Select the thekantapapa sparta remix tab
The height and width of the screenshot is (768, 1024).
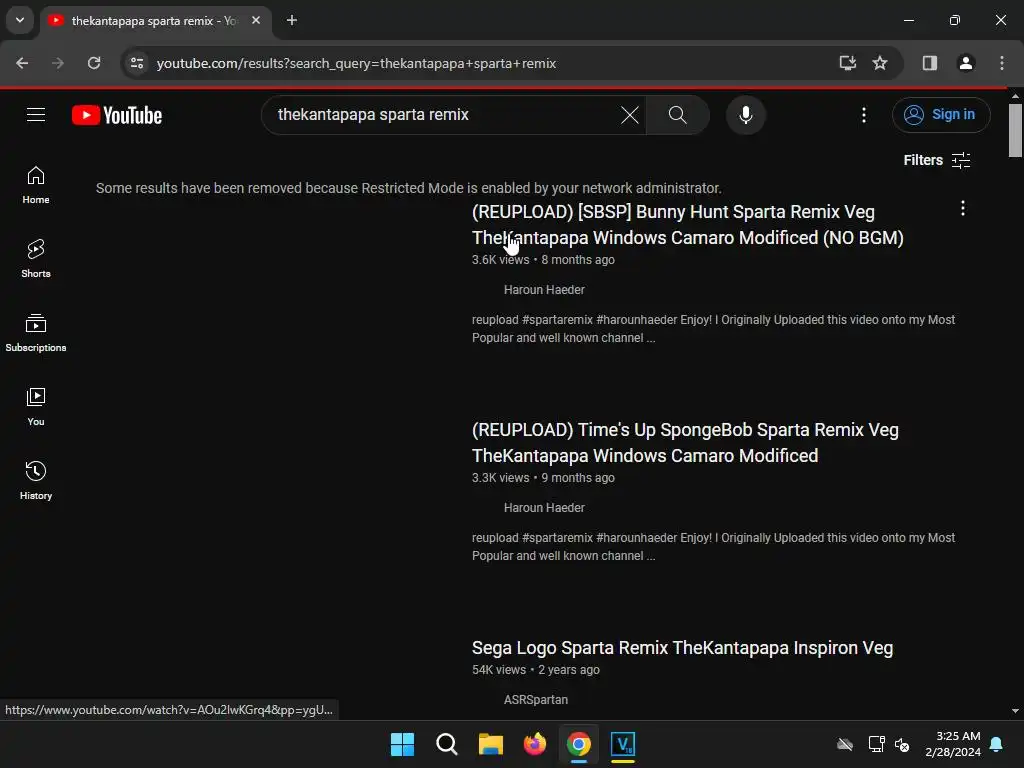pyautogui.click(x=152, y=21)
